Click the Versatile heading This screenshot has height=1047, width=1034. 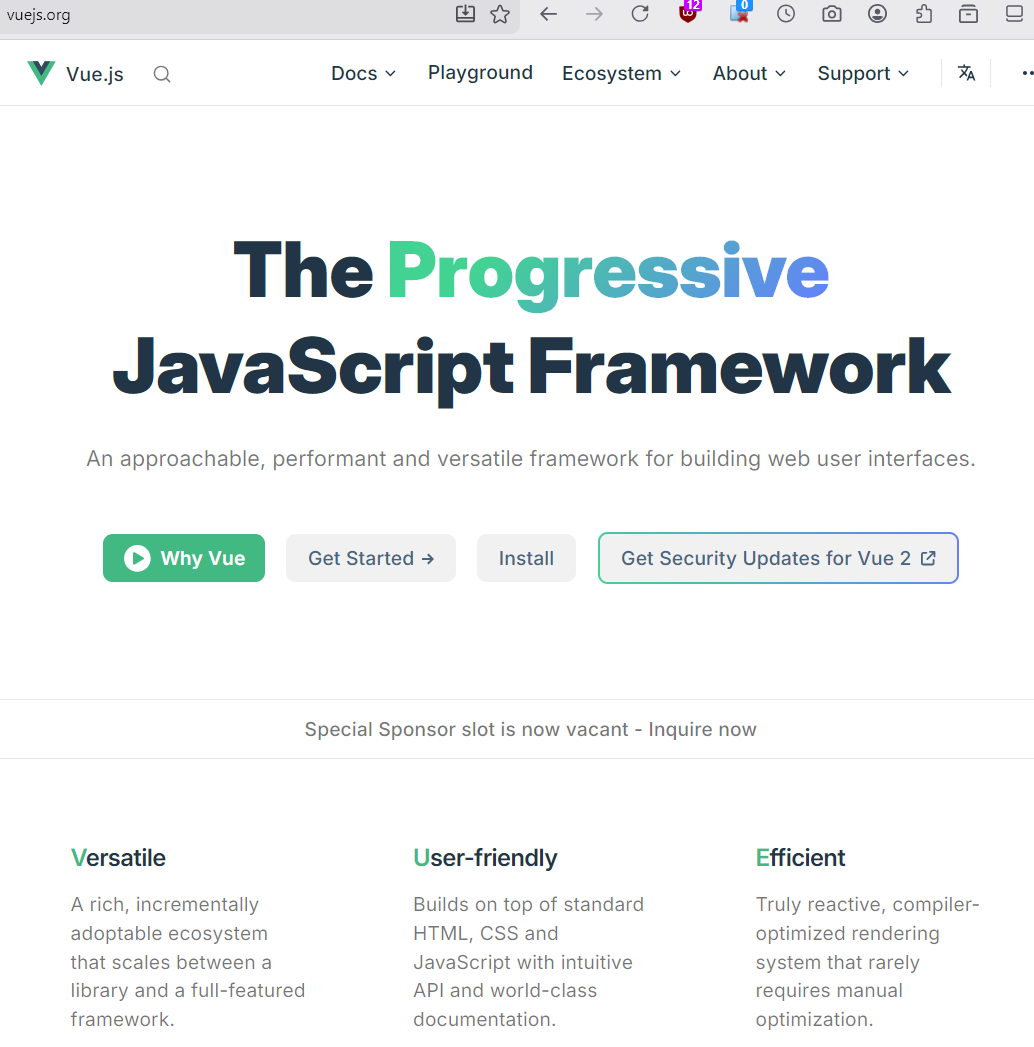click(x=118, y=857)
